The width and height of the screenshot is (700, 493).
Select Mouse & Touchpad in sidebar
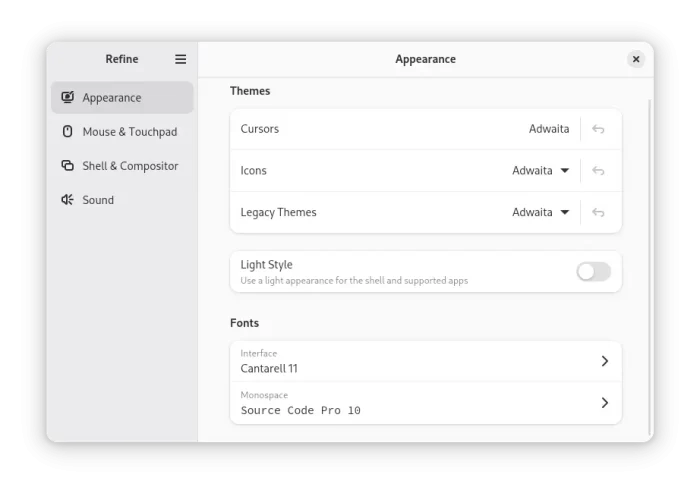pyautogui.click(x=122, y=131)
